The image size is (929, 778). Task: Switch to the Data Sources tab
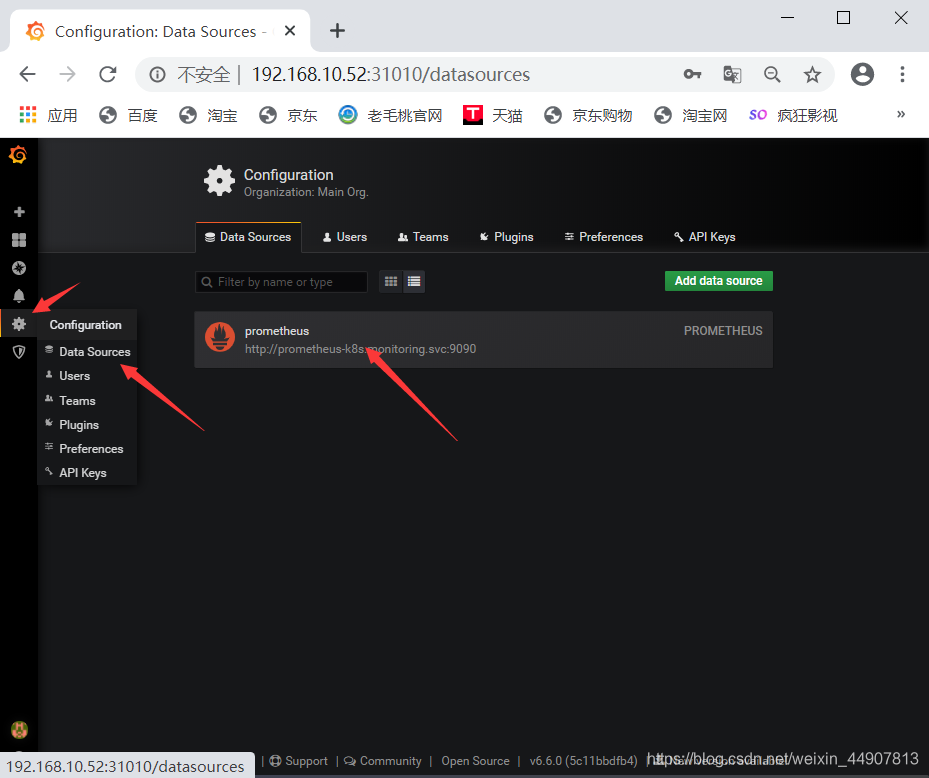click(248, 237)
